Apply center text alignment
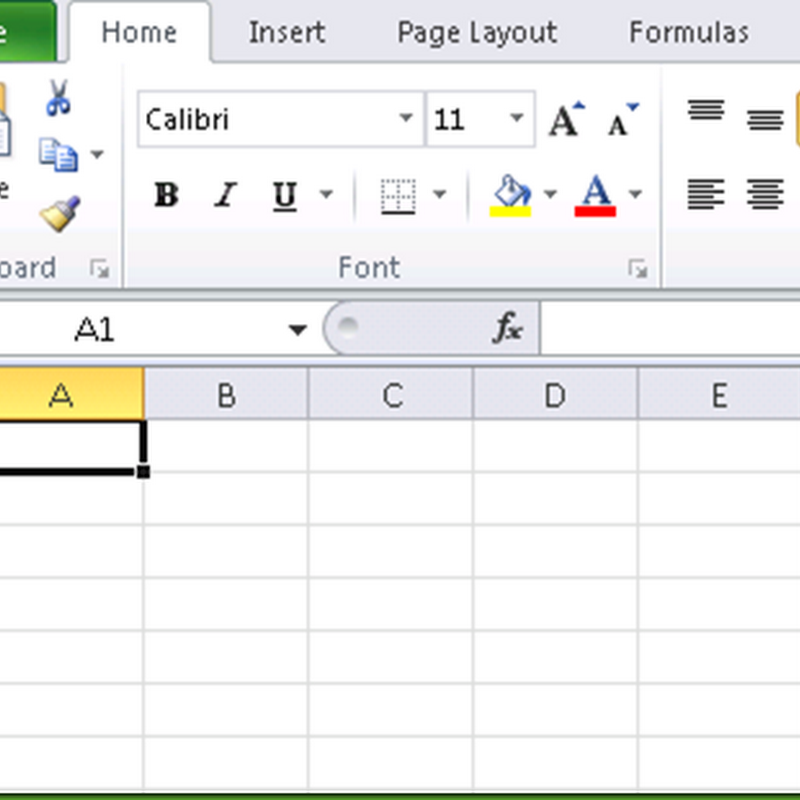 (766, 194)
